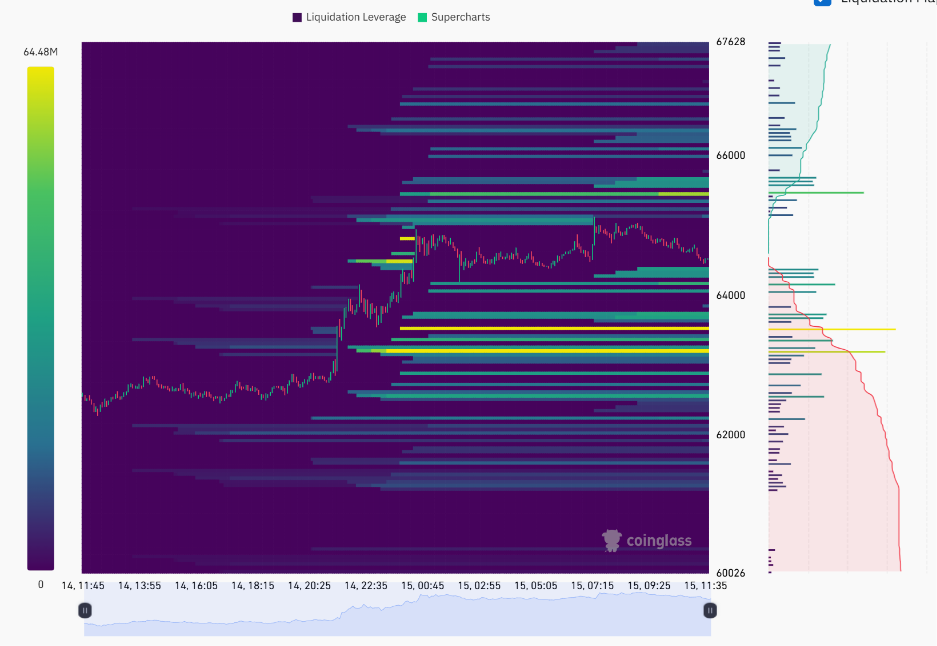The width and height of the screenshot is (937, 646).
Task: Click the 67628 price axis label
Action: point(730,42)
